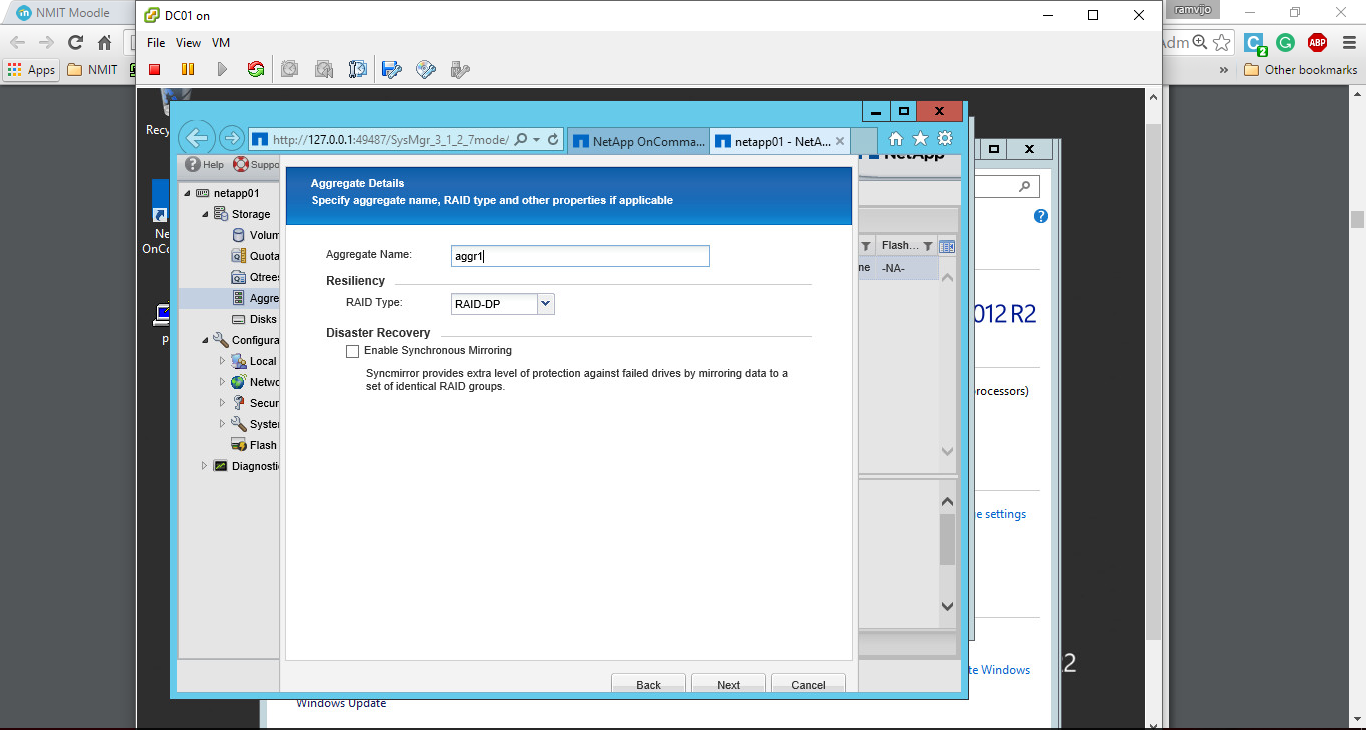Bookmark this page with the star
The width and height of the screenshot is (1366, 730).
click(x=1221, y=42)
